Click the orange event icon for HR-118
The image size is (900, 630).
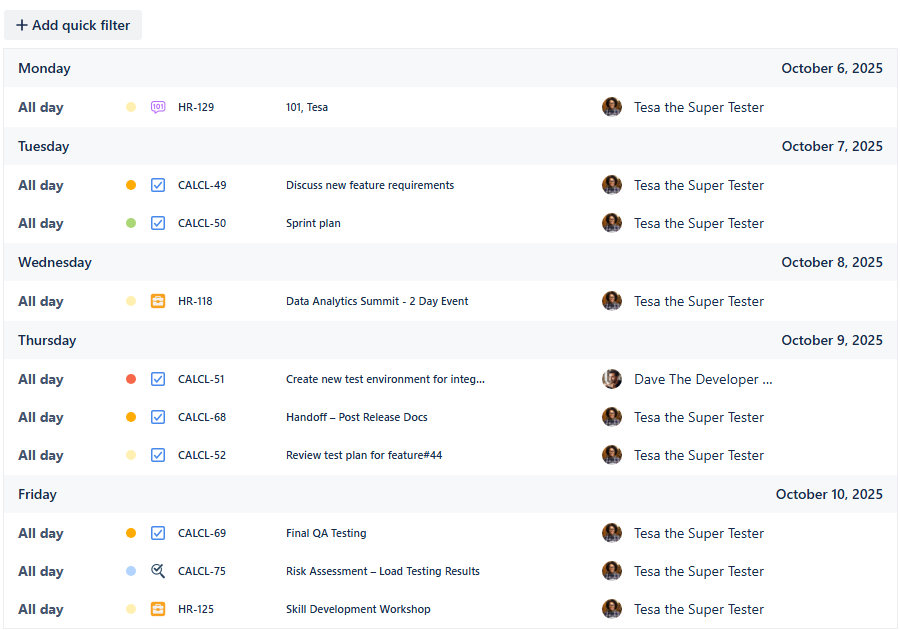[x=158, y=301]
